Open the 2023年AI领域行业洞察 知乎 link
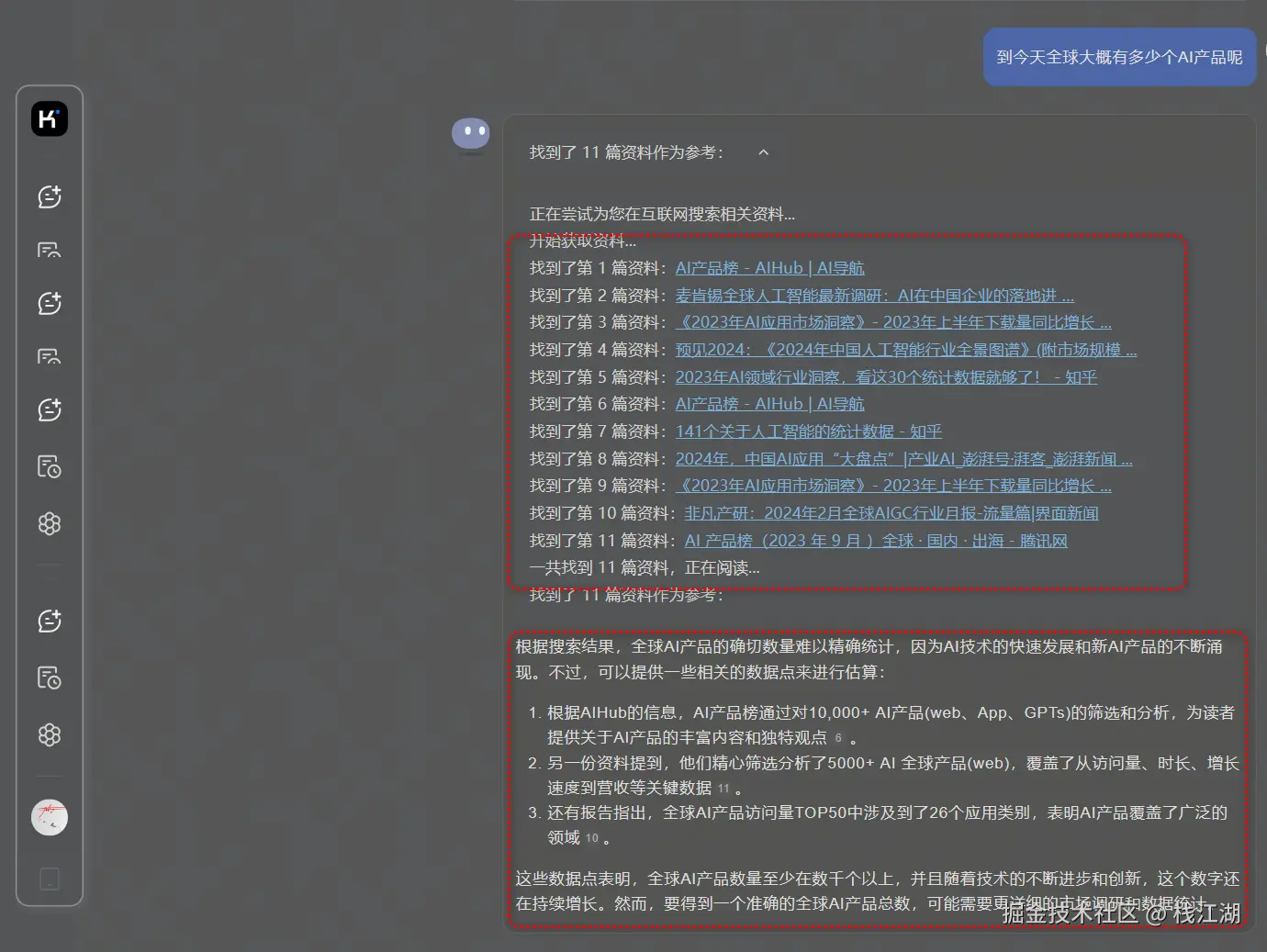1267x952 pixels. [886, 377]
